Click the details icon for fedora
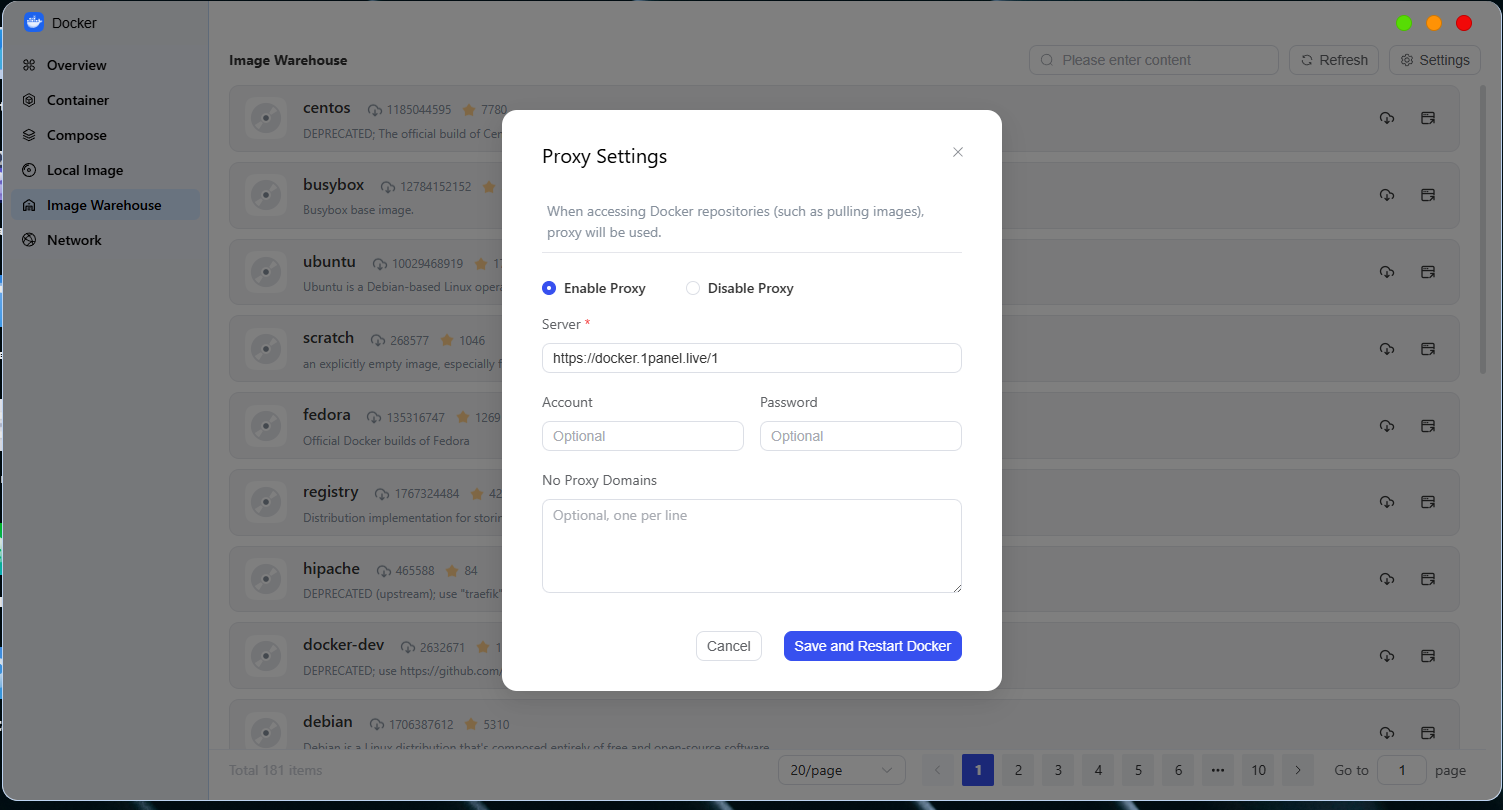 pyautogui.click(x=1428, y=426)
